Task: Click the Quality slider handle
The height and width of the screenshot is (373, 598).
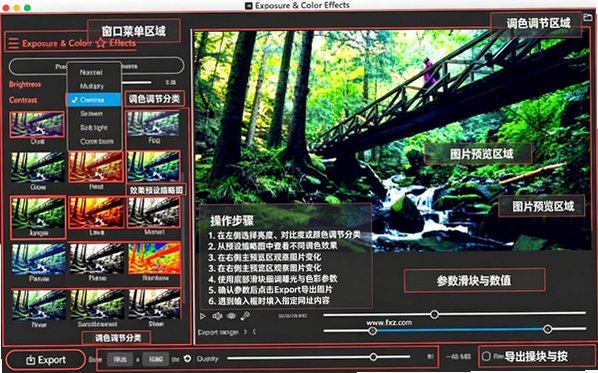Action: 373,357
